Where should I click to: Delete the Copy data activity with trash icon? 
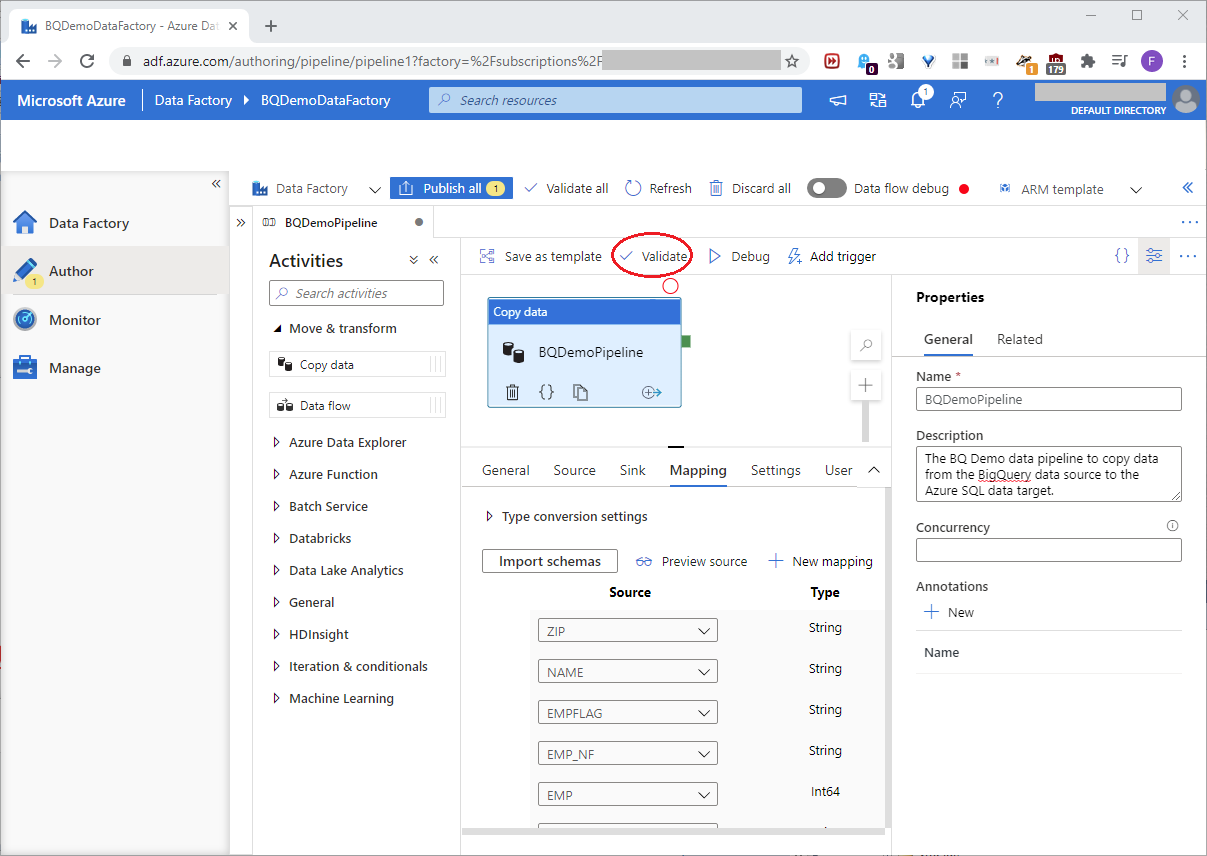[x=512, y=392]
